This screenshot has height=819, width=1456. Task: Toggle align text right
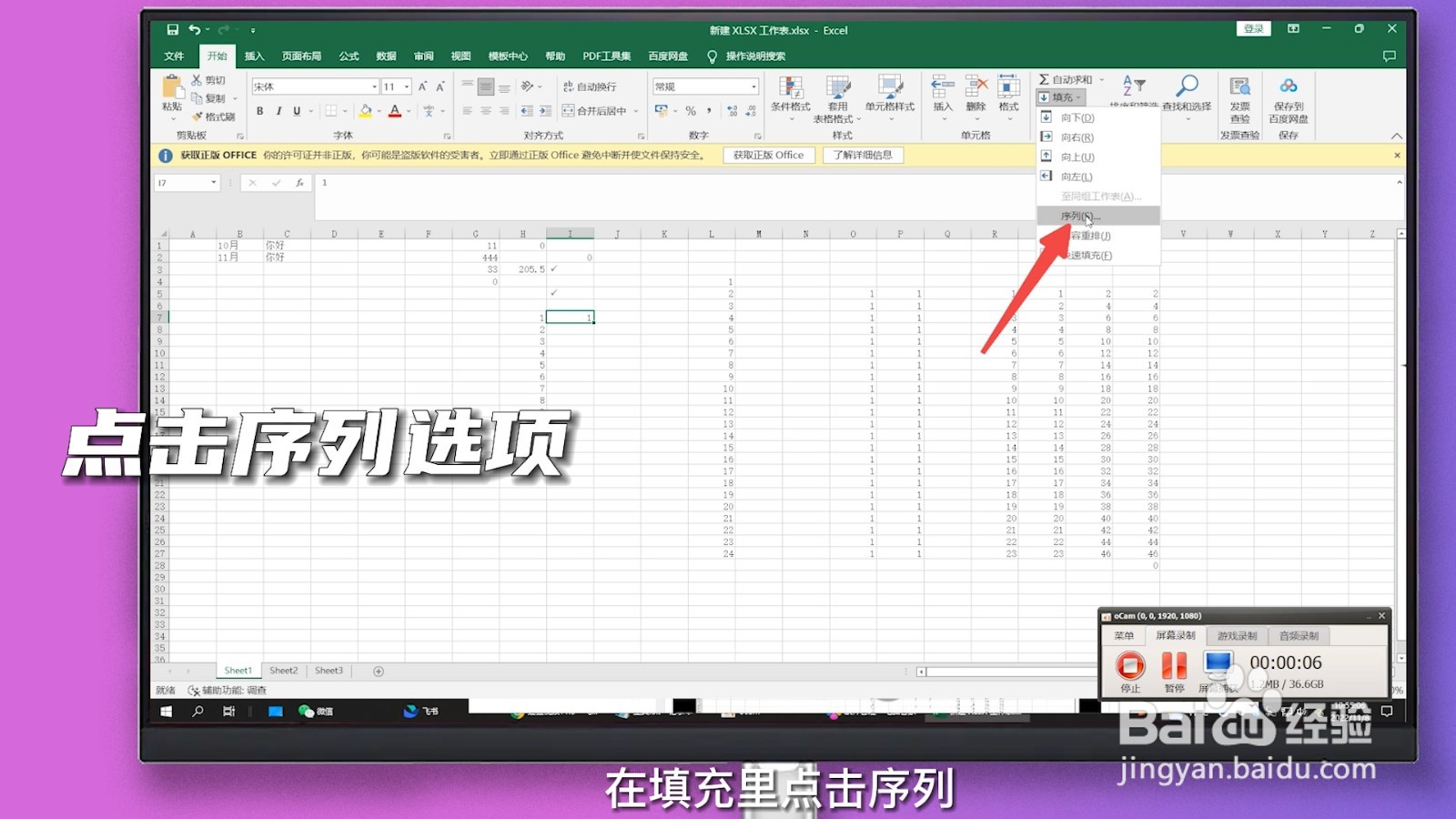[504, 111]
